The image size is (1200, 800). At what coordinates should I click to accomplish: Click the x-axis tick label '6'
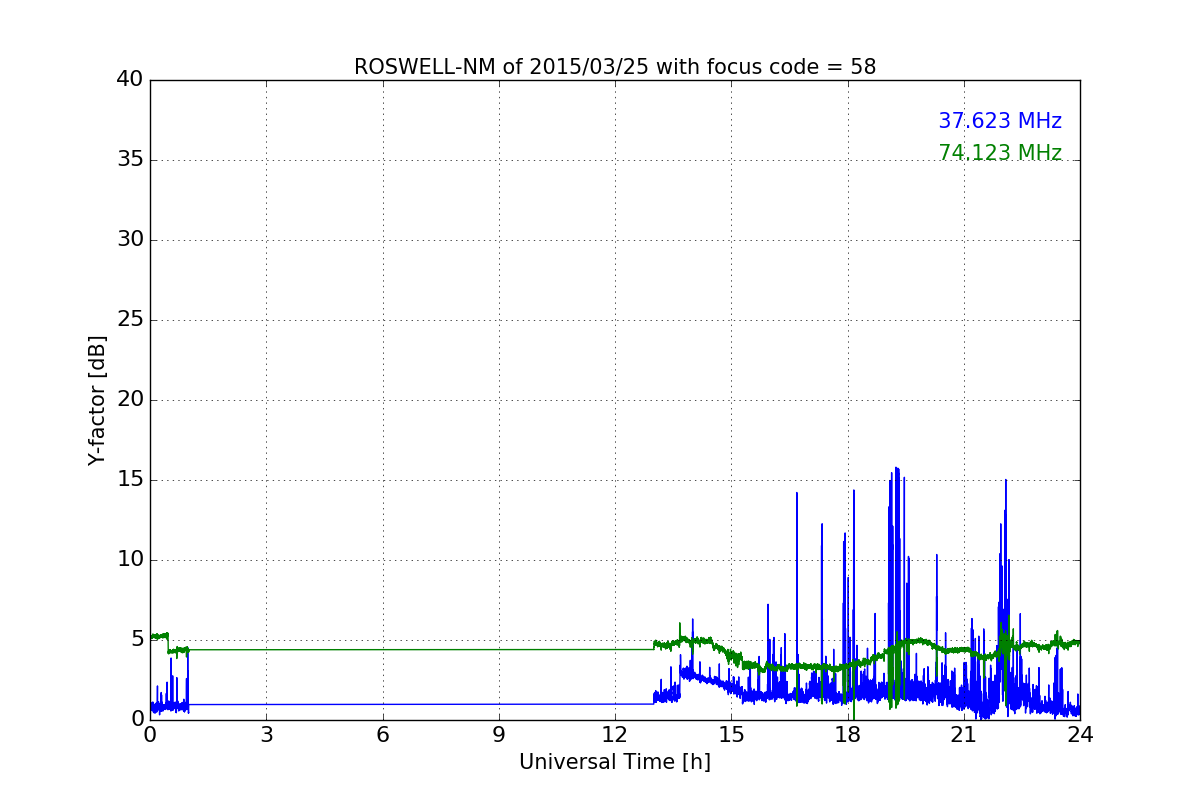[383, 735]
